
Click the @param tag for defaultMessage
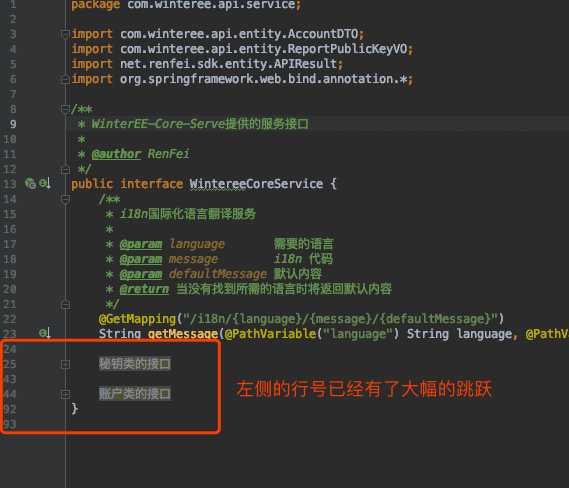click(x=141, y=274)
